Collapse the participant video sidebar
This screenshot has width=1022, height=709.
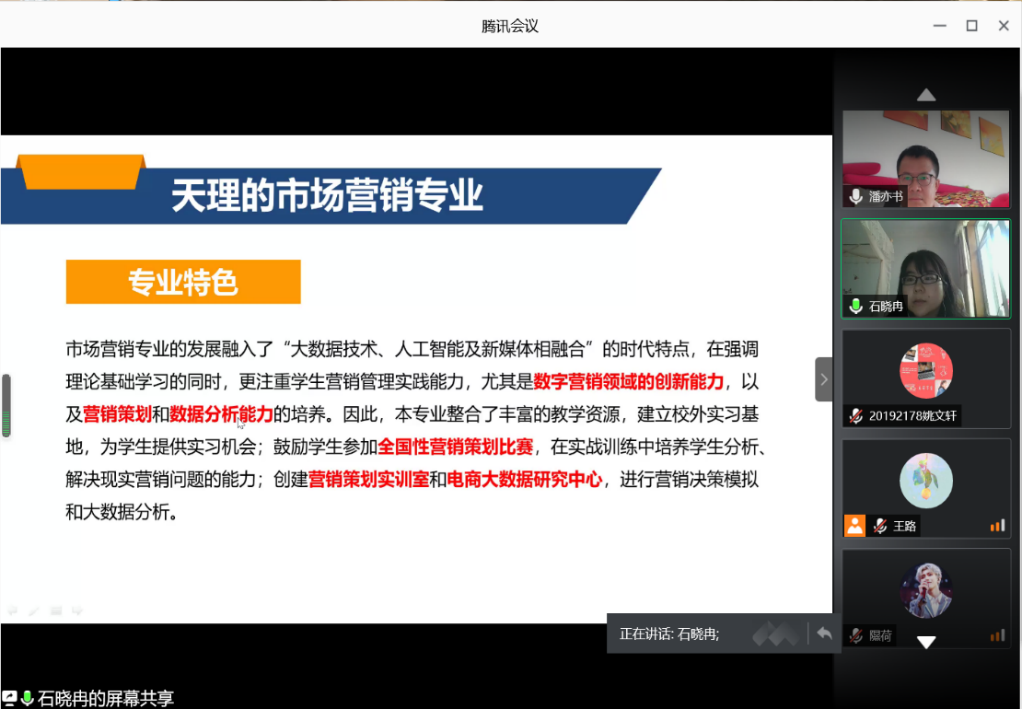pyautogui.click(x=823, y=379)
